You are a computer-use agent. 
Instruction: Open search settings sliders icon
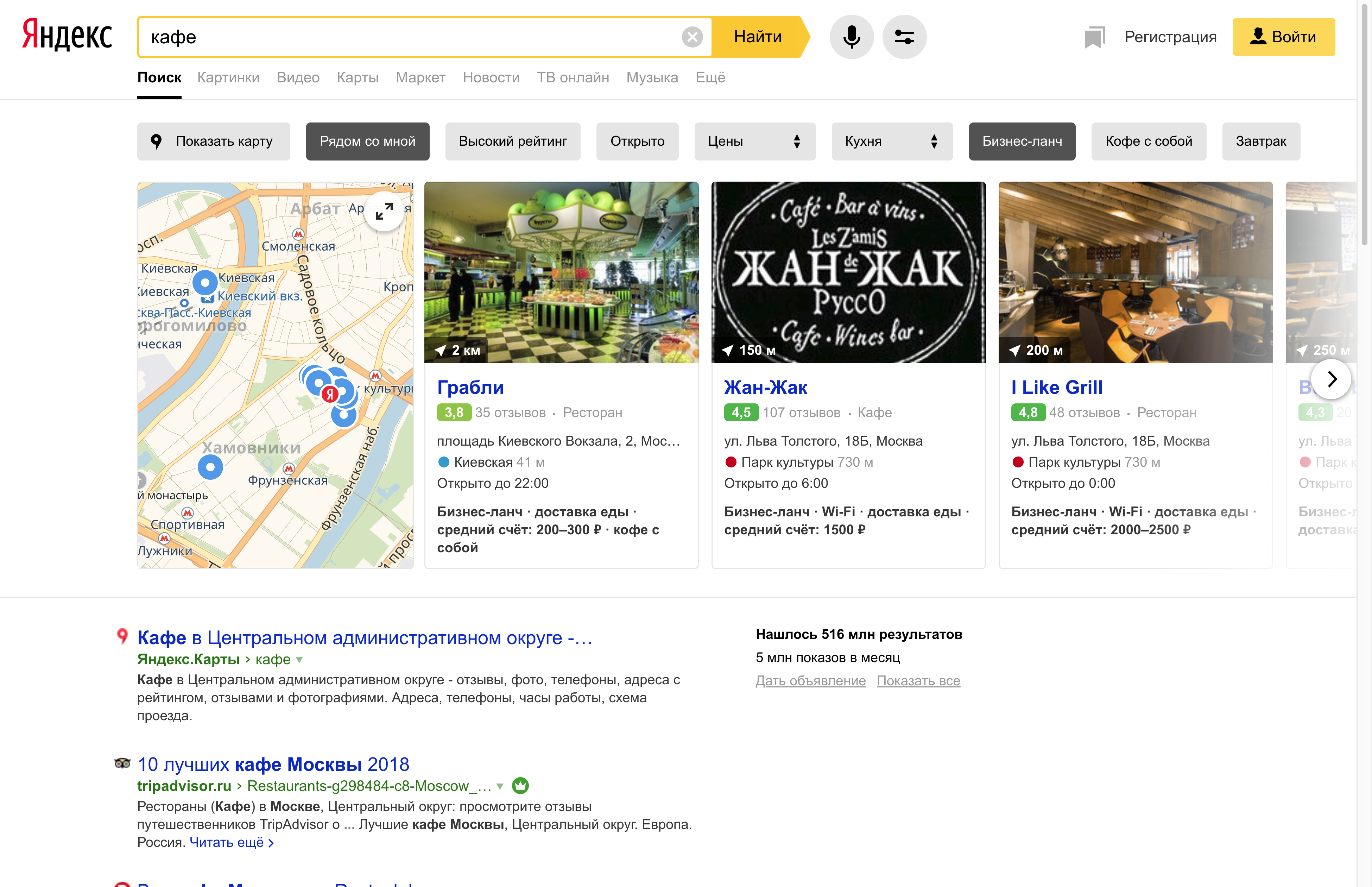click(x=904, y=37)
